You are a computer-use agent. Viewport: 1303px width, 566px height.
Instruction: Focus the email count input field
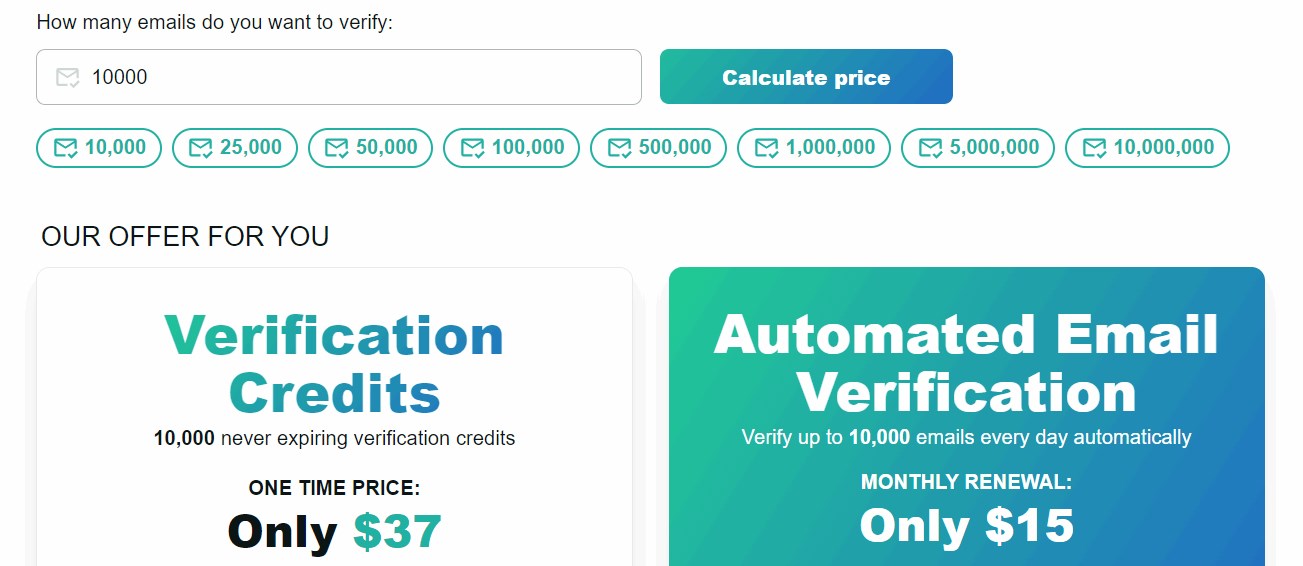360,77
